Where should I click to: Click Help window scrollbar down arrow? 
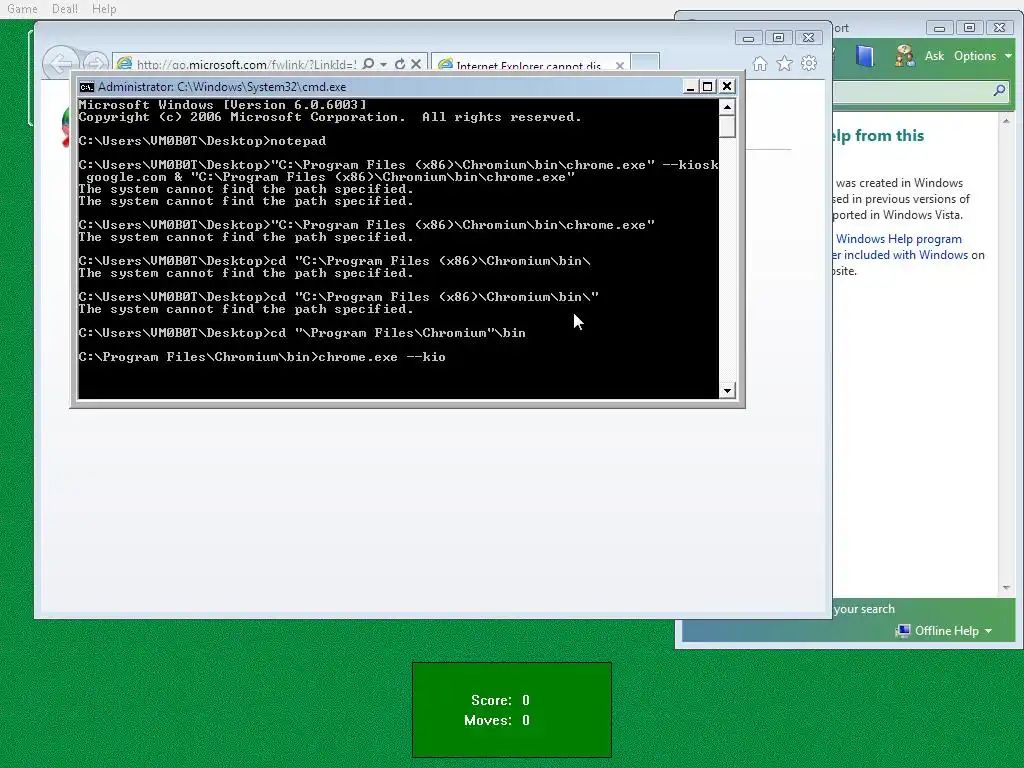(x=1006, y=588)
